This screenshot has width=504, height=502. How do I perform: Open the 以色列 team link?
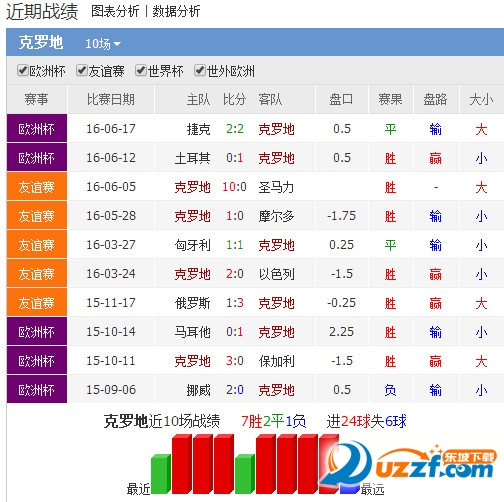[276, 274]
